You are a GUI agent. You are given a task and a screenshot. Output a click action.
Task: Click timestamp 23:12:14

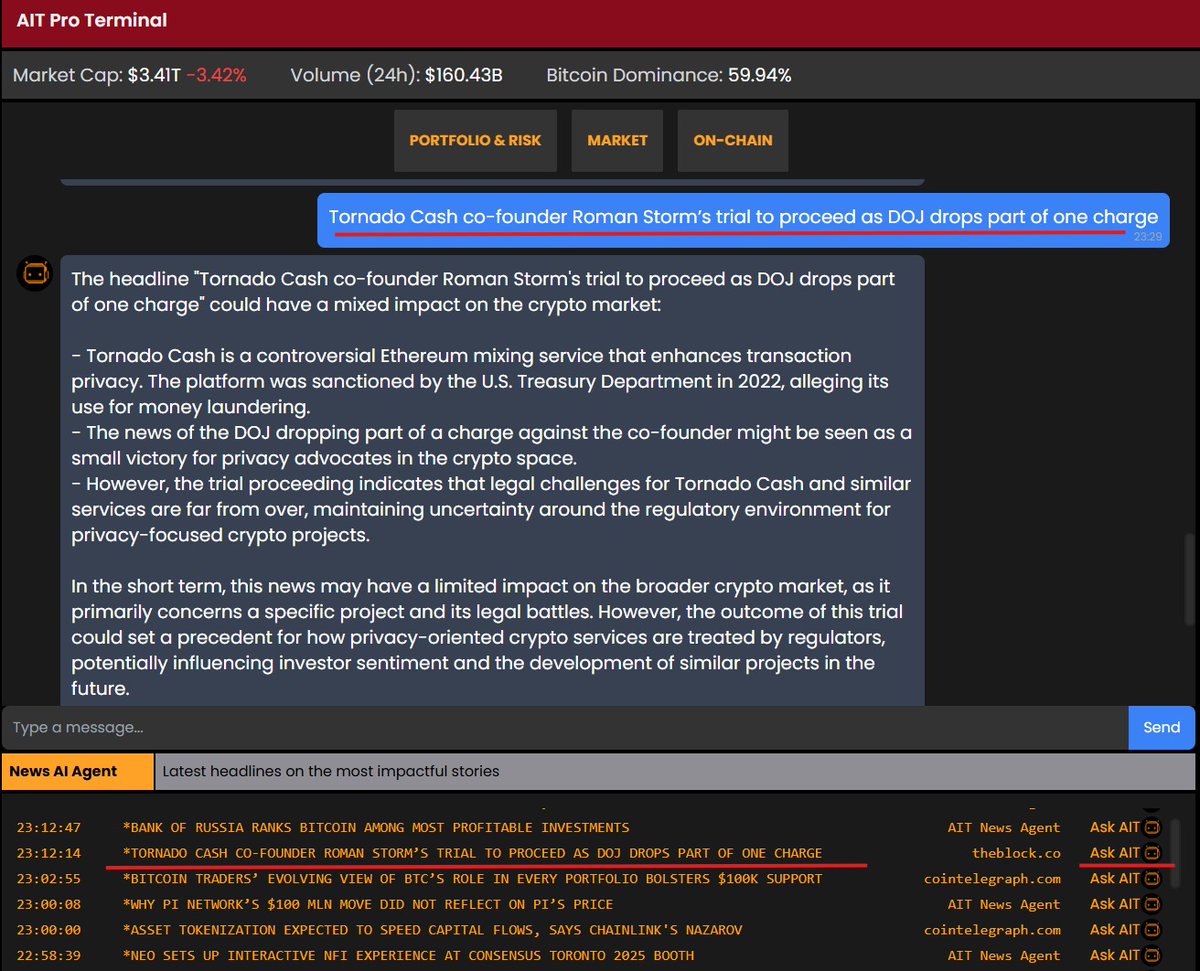49,853
